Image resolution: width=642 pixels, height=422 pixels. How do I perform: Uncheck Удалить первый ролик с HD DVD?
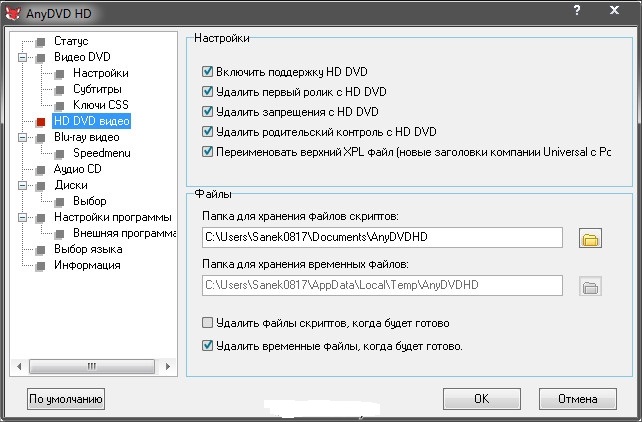click(x=208, y=91)
